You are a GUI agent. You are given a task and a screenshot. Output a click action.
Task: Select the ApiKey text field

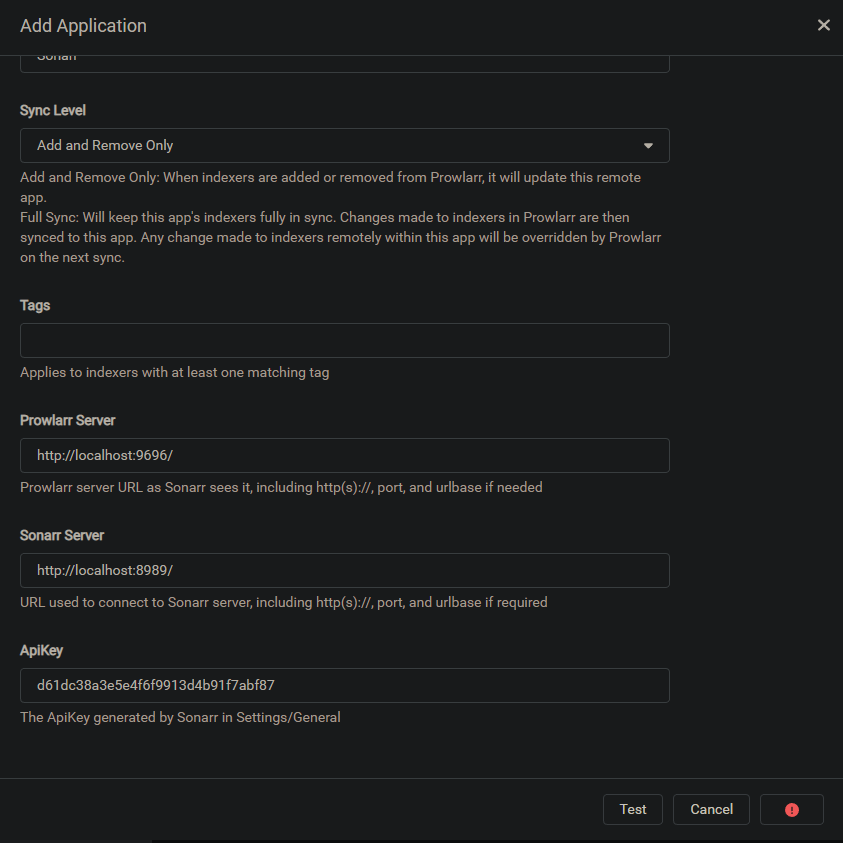345,685
